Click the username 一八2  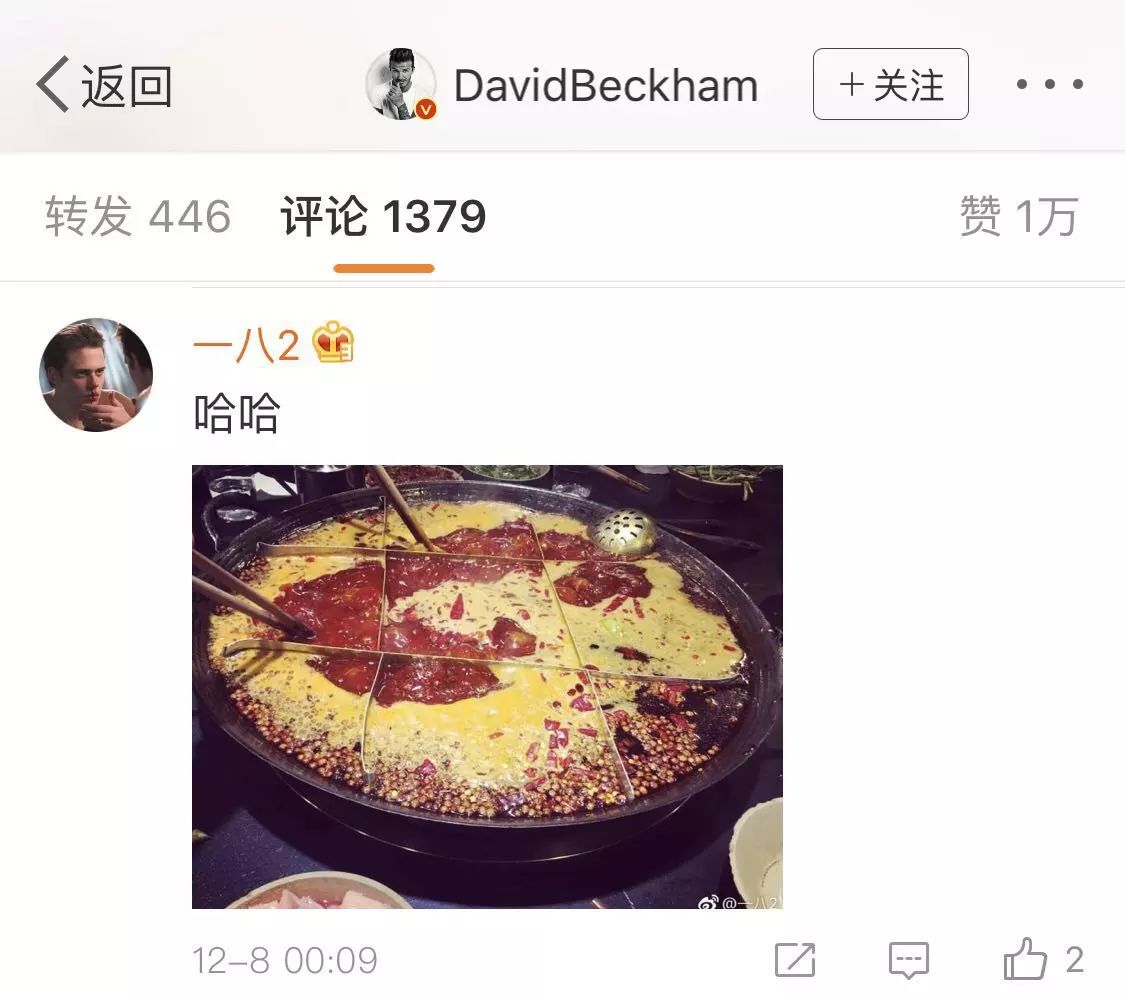pyautogui.click(x=246, y=344)
